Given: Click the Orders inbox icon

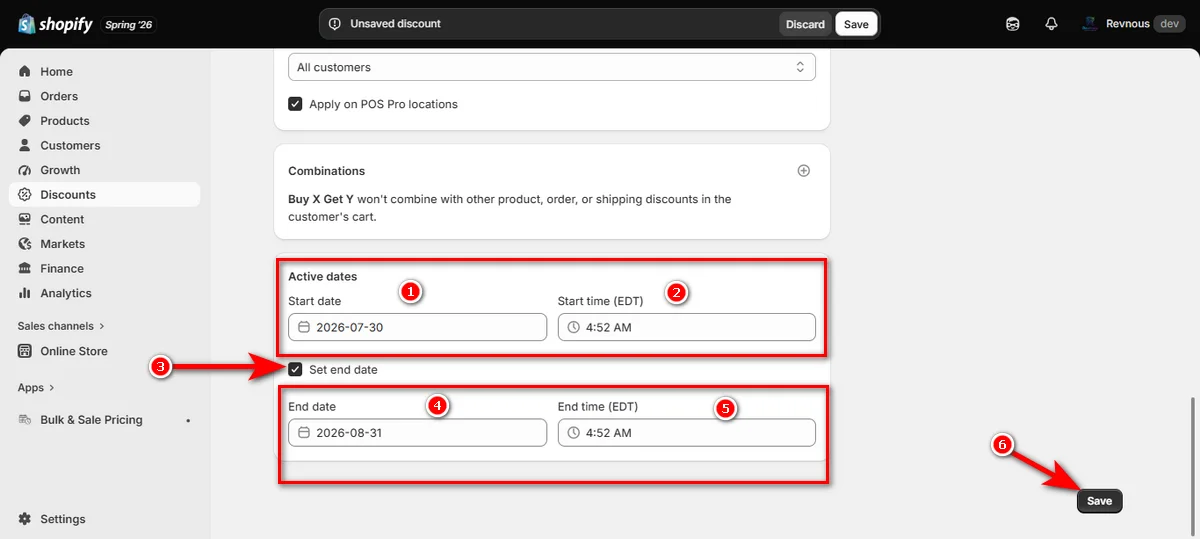Looking at the screenshot, I should (x=25, y=96).
